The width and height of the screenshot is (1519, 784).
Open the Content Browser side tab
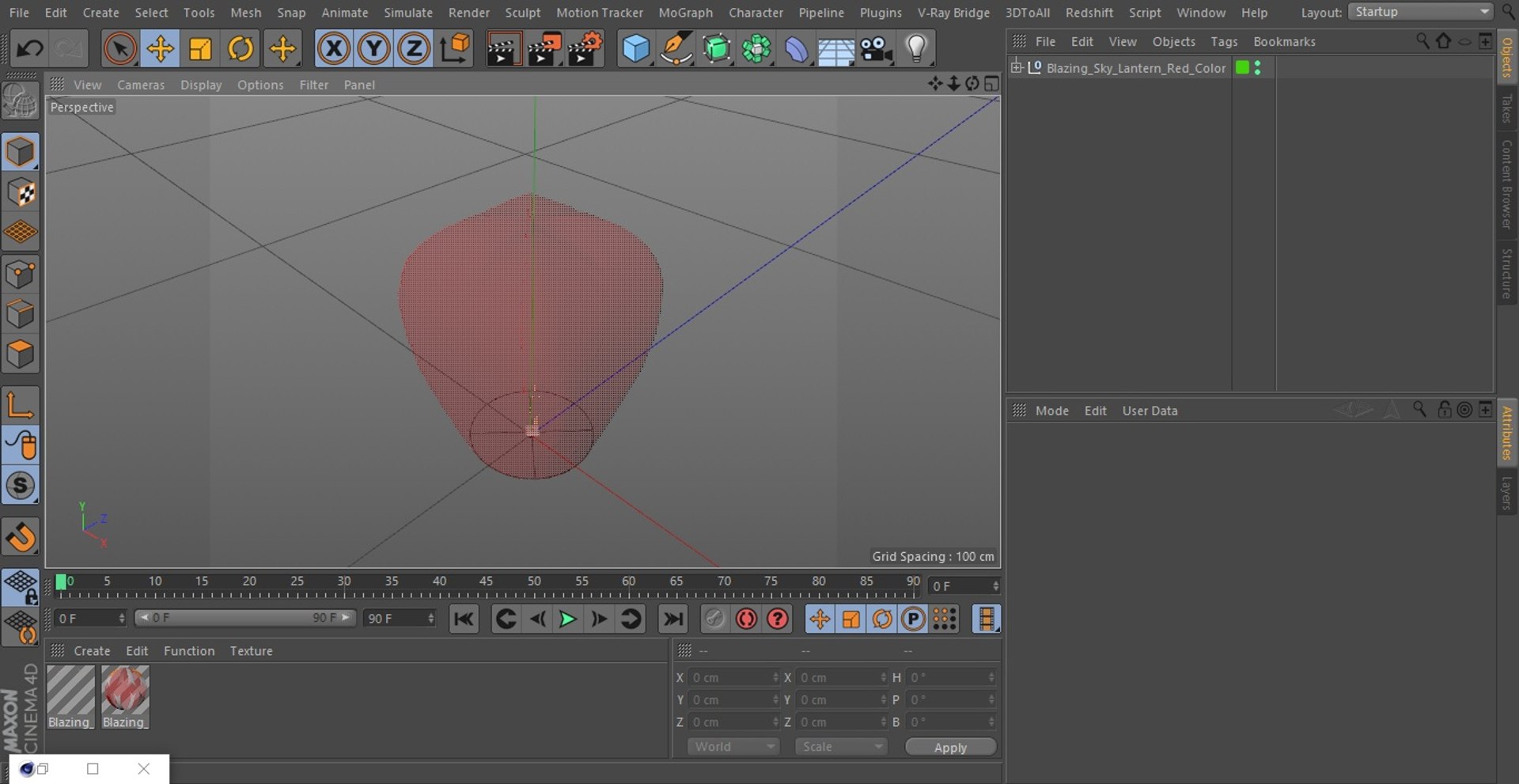click(x=1506, y=184)
